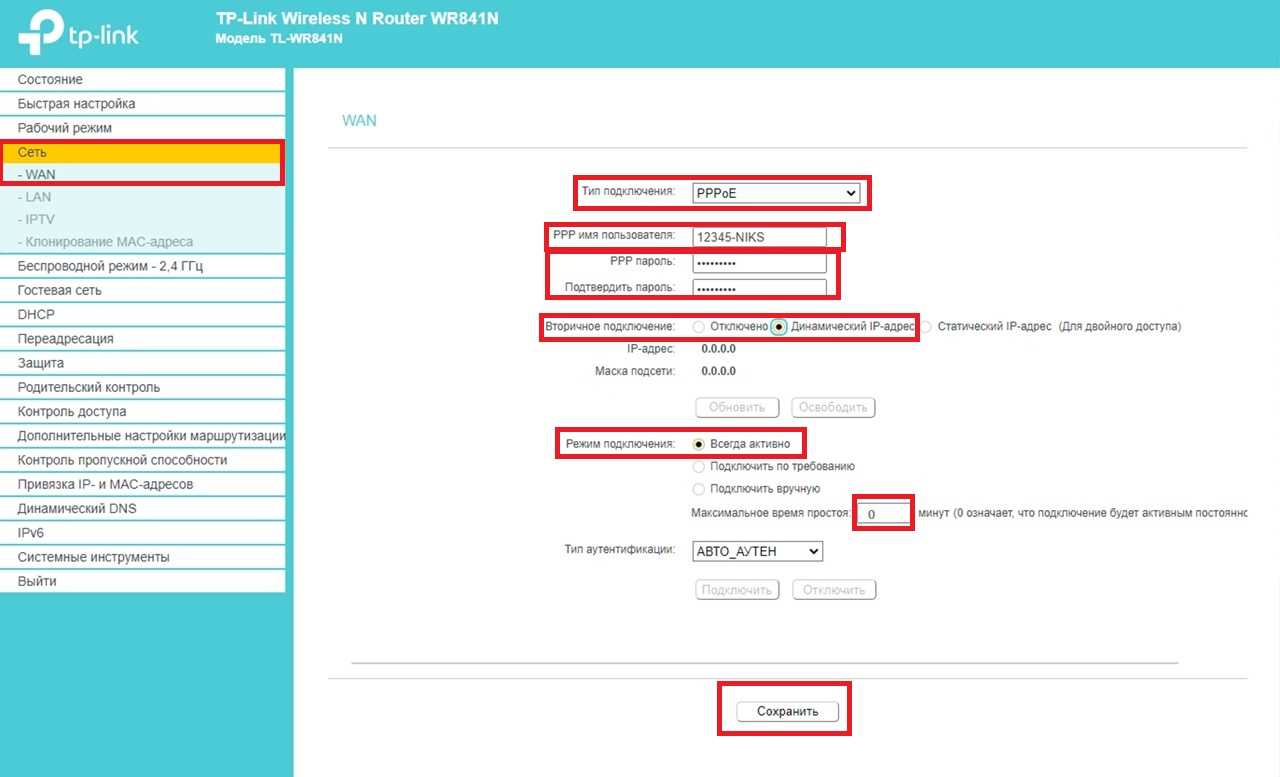
Task: Click the Маска подсети value 0.0.0.0
Action: 718,371
